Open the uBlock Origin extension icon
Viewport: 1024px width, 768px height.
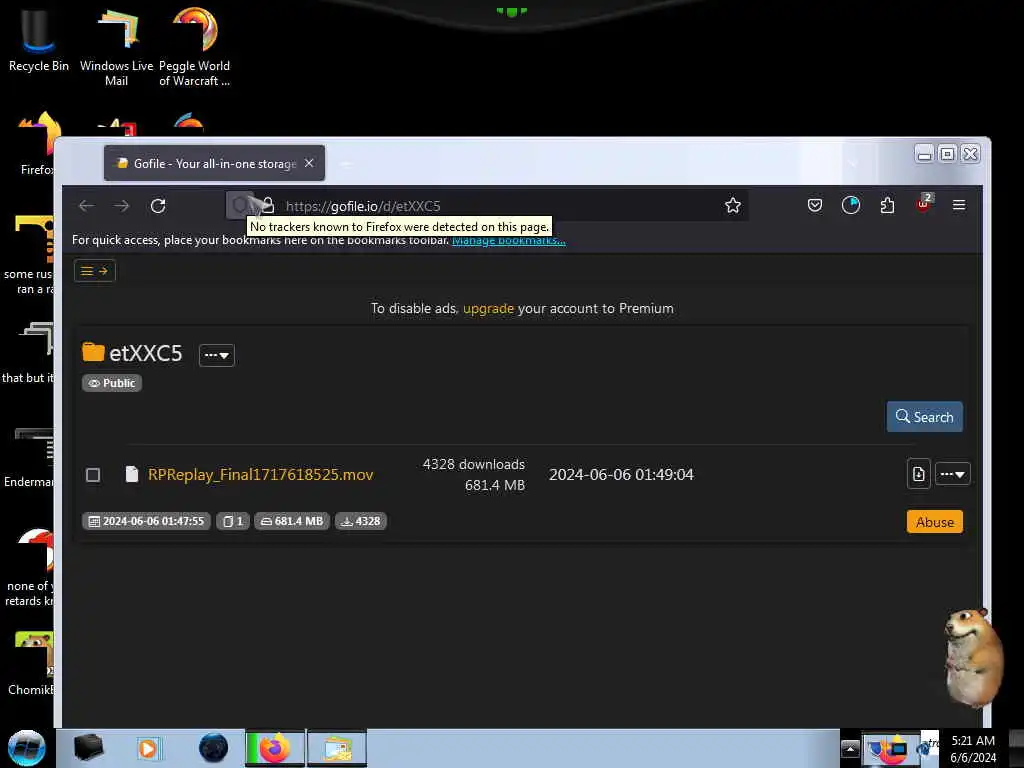click(923, 204)
